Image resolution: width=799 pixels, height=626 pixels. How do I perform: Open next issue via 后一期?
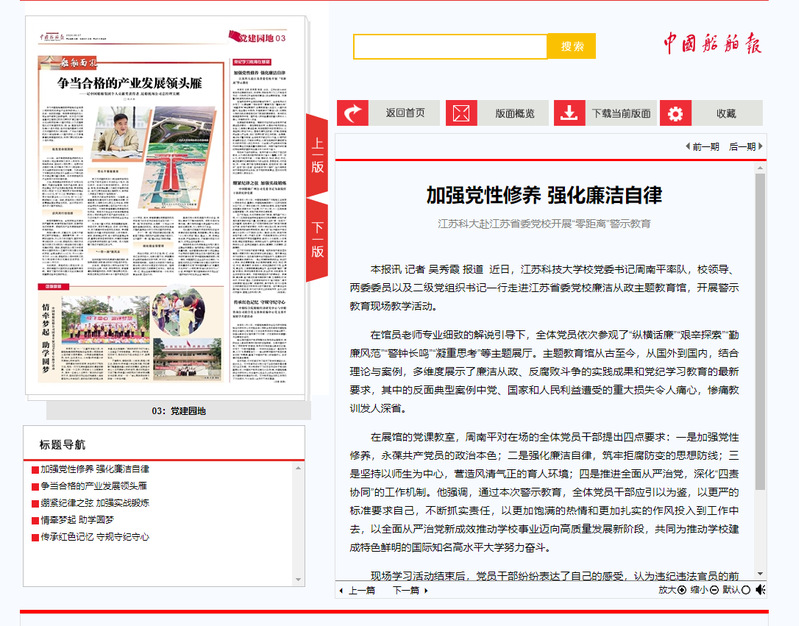coord(742,147)
